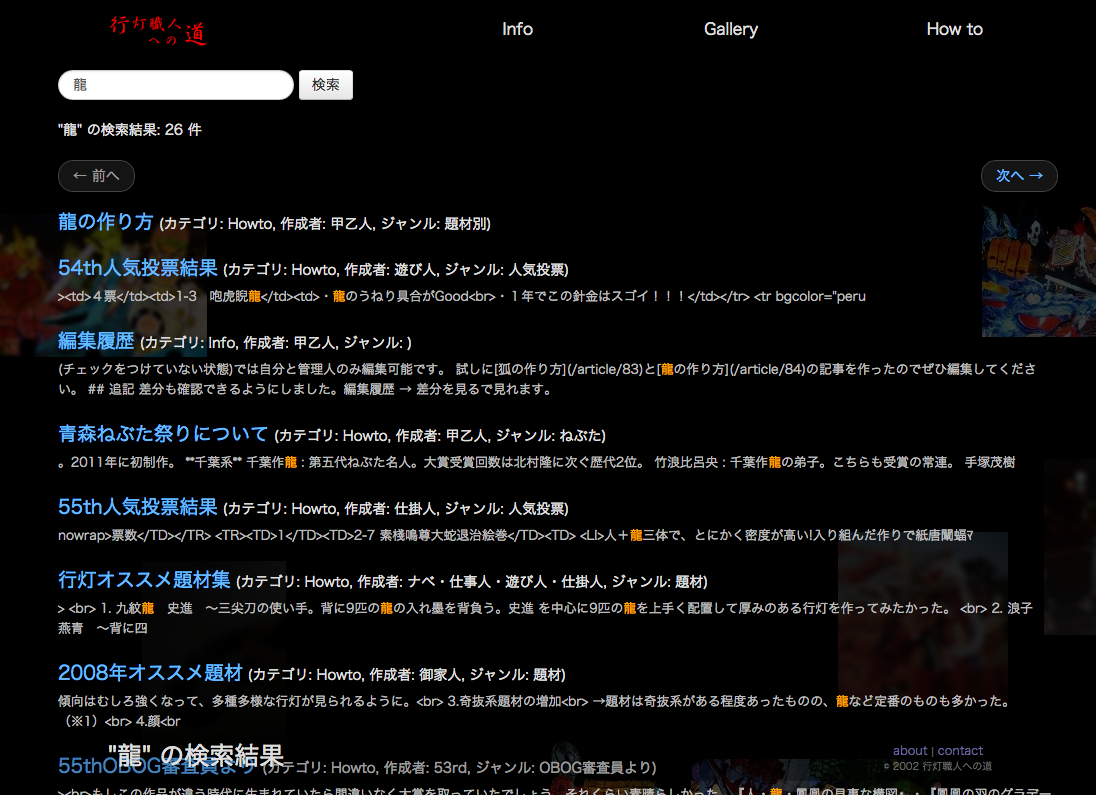Click the red 行灯職人への道 site logo
1096x795 pixels.
point(158,30)
